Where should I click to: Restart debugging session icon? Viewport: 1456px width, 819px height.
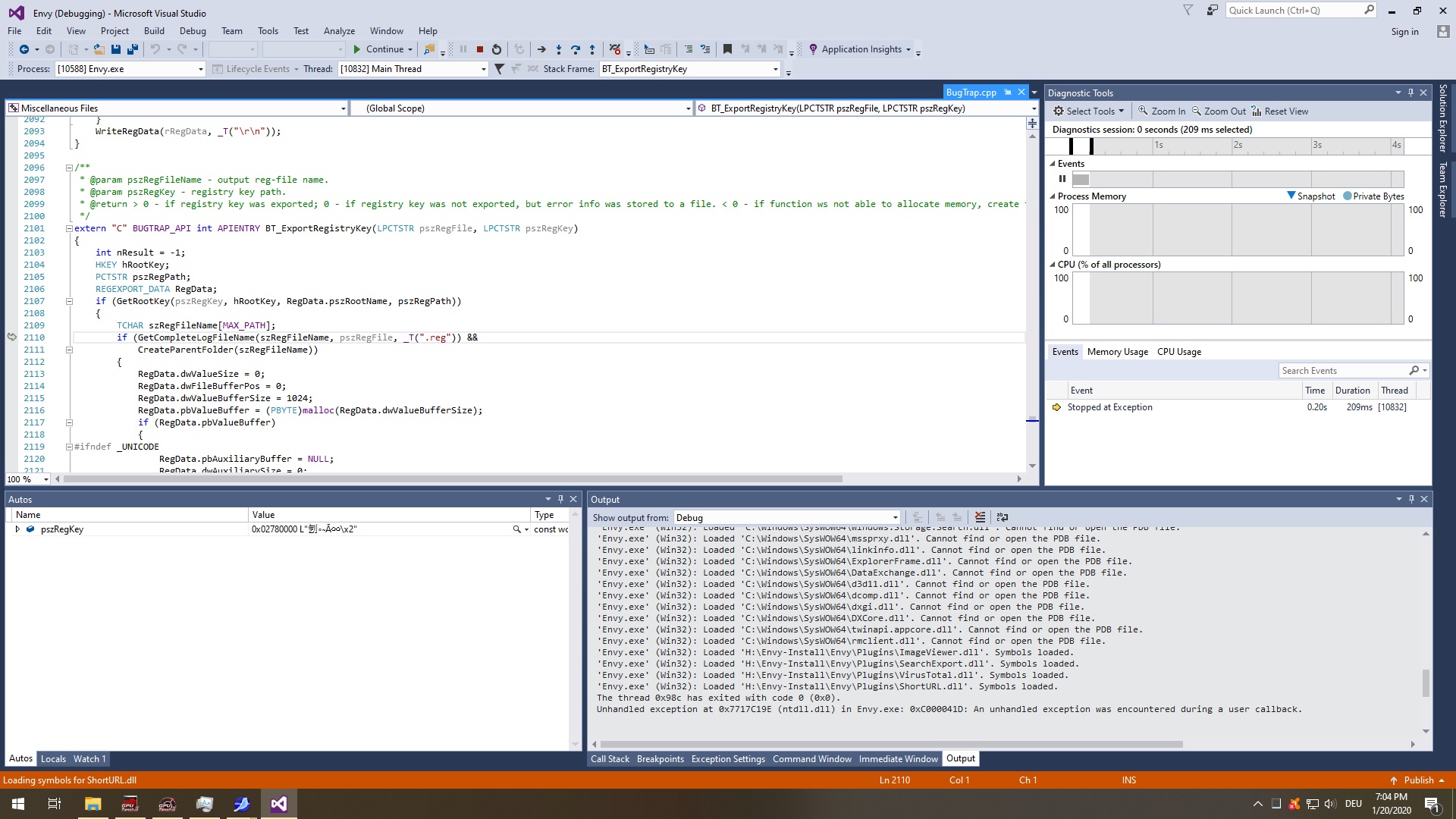[x=497, y=49]
